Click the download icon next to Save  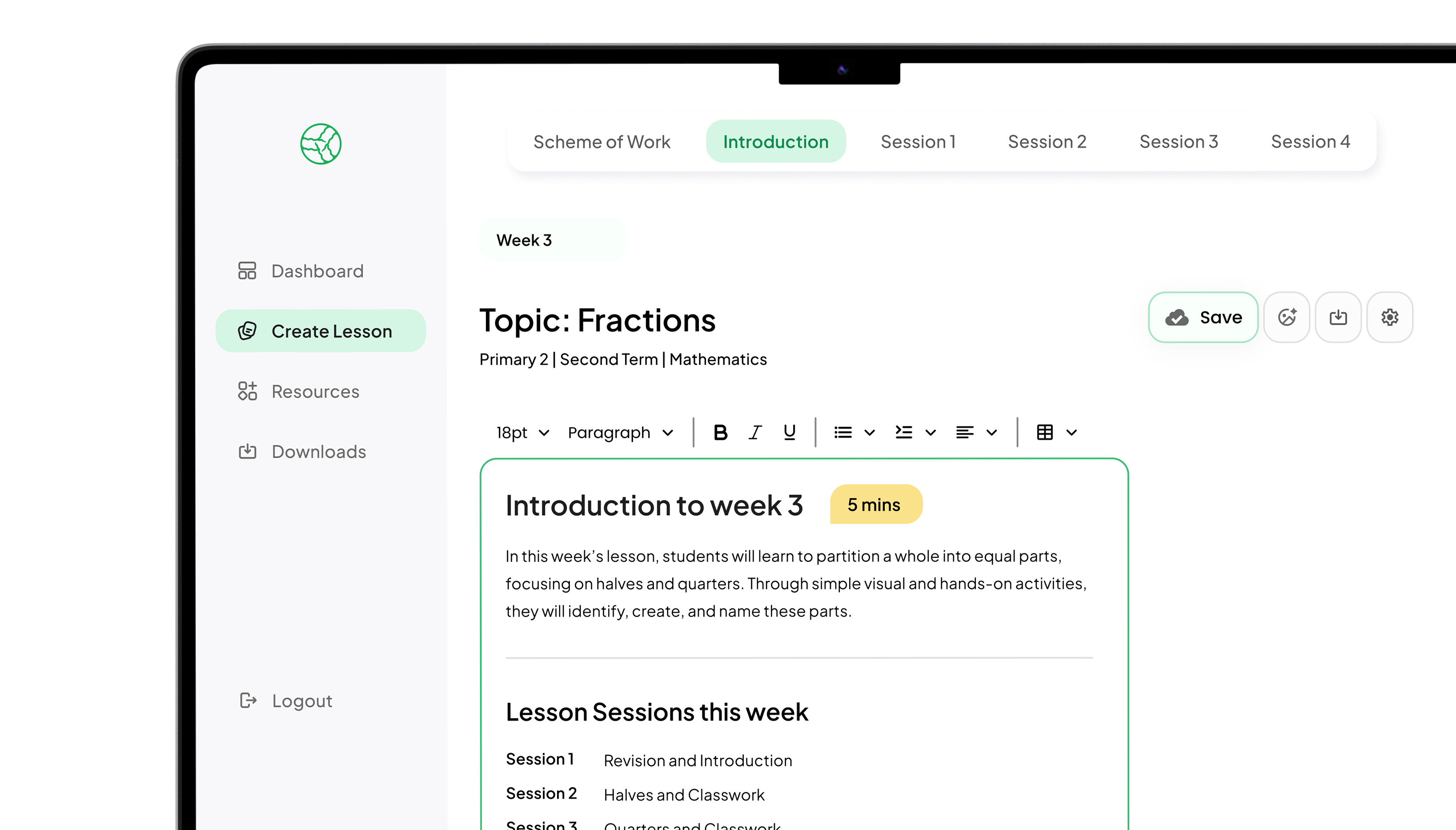click(1337, 317)
